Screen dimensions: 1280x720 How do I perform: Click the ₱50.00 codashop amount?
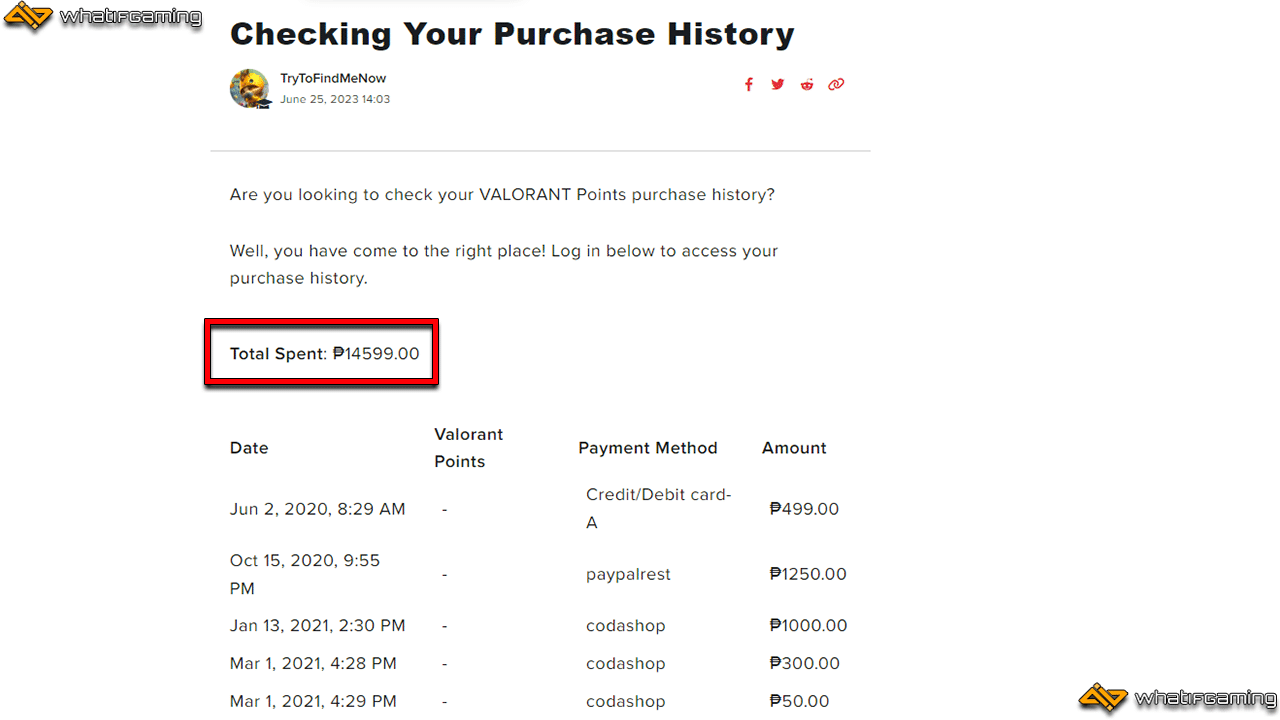tap(799, 701)
